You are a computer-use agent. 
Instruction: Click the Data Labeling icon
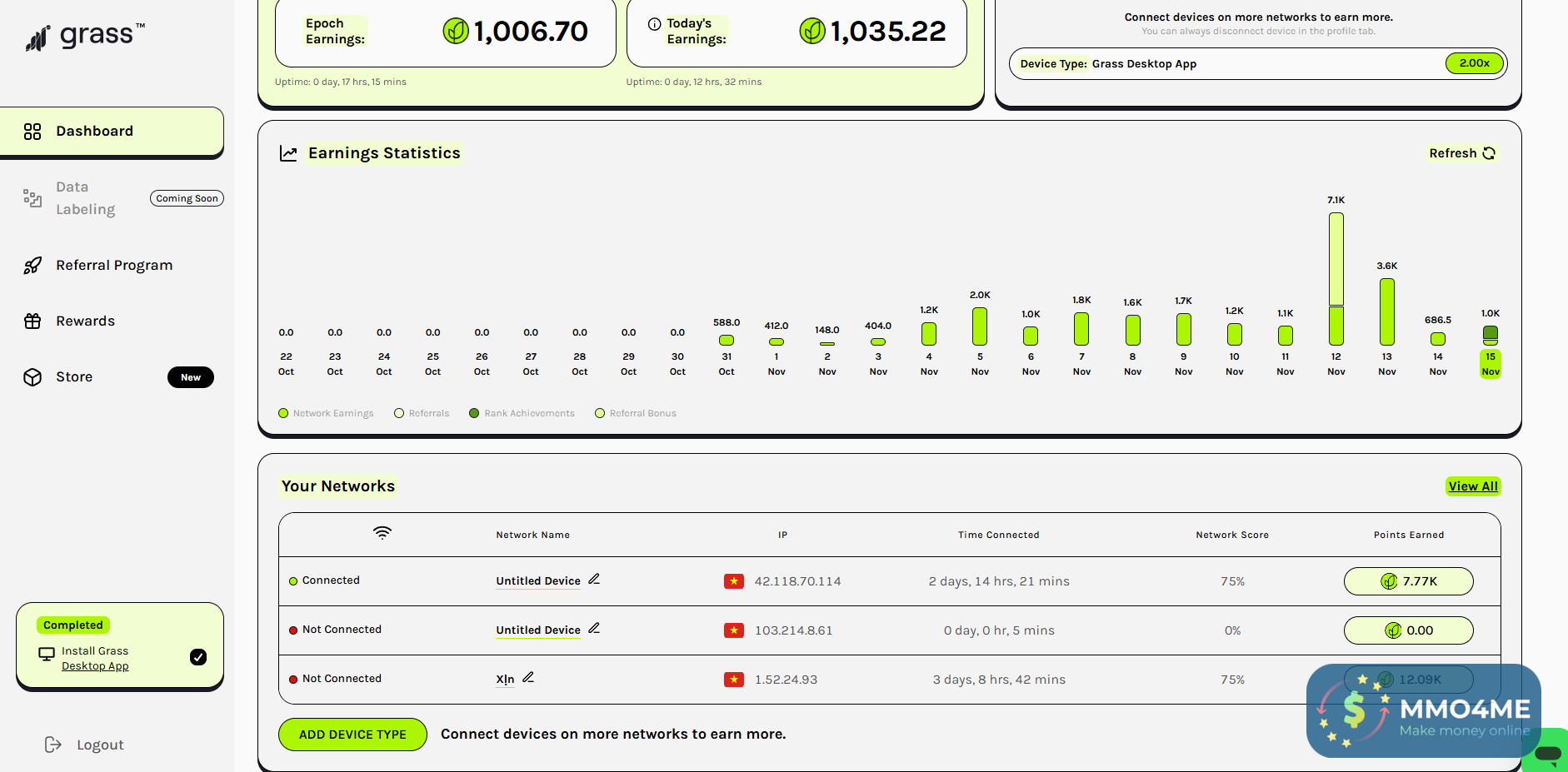coord(32,198)
